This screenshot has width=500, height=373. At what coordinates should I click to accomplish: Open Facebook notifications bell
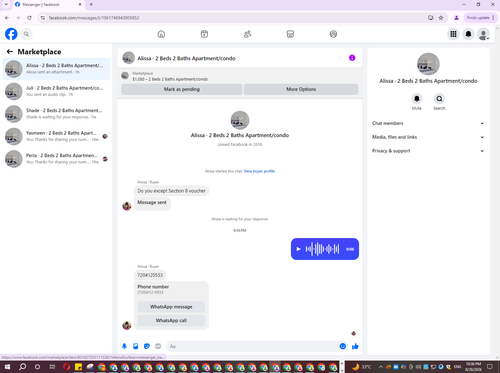click(x=468, y=34)
